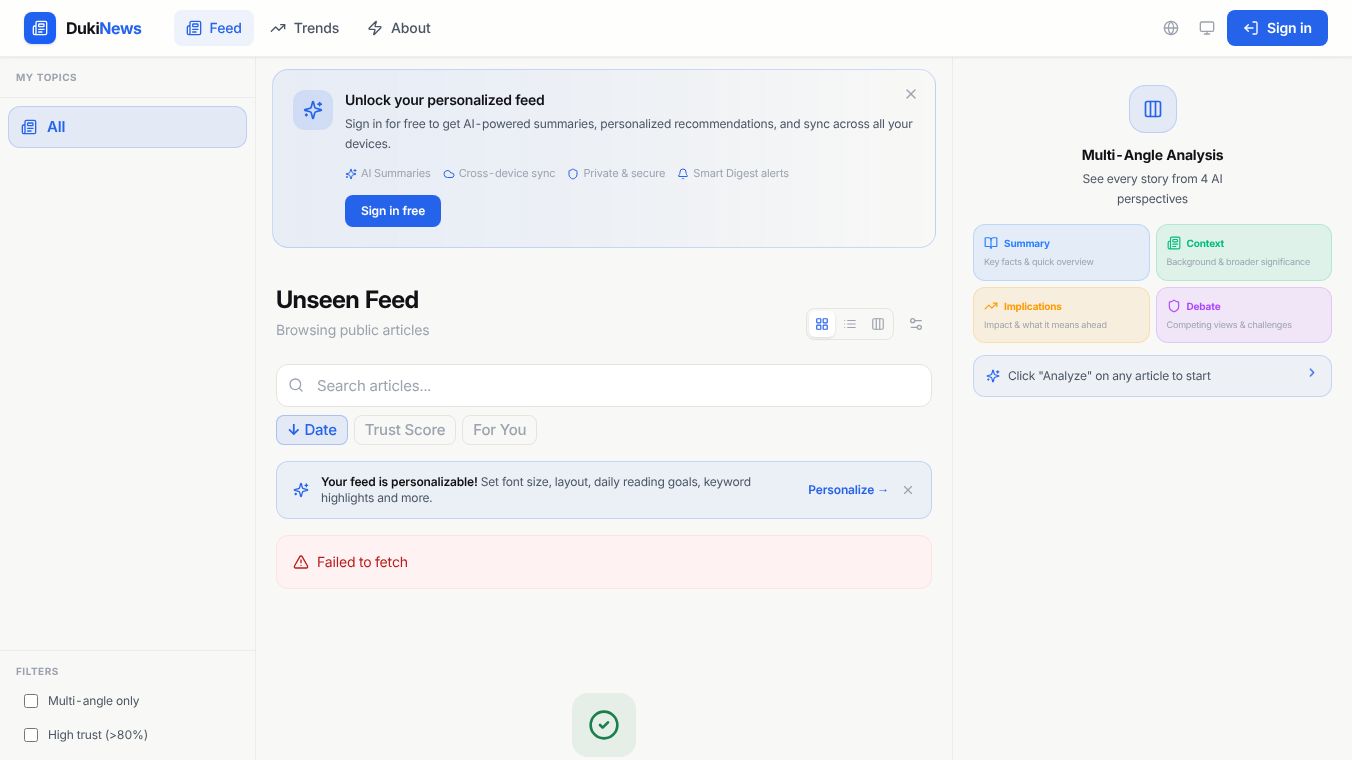The width and height of the screenshot is (1352, 760).
Task: Select the All topic in sidebar
Action: (x=127, y=127)
